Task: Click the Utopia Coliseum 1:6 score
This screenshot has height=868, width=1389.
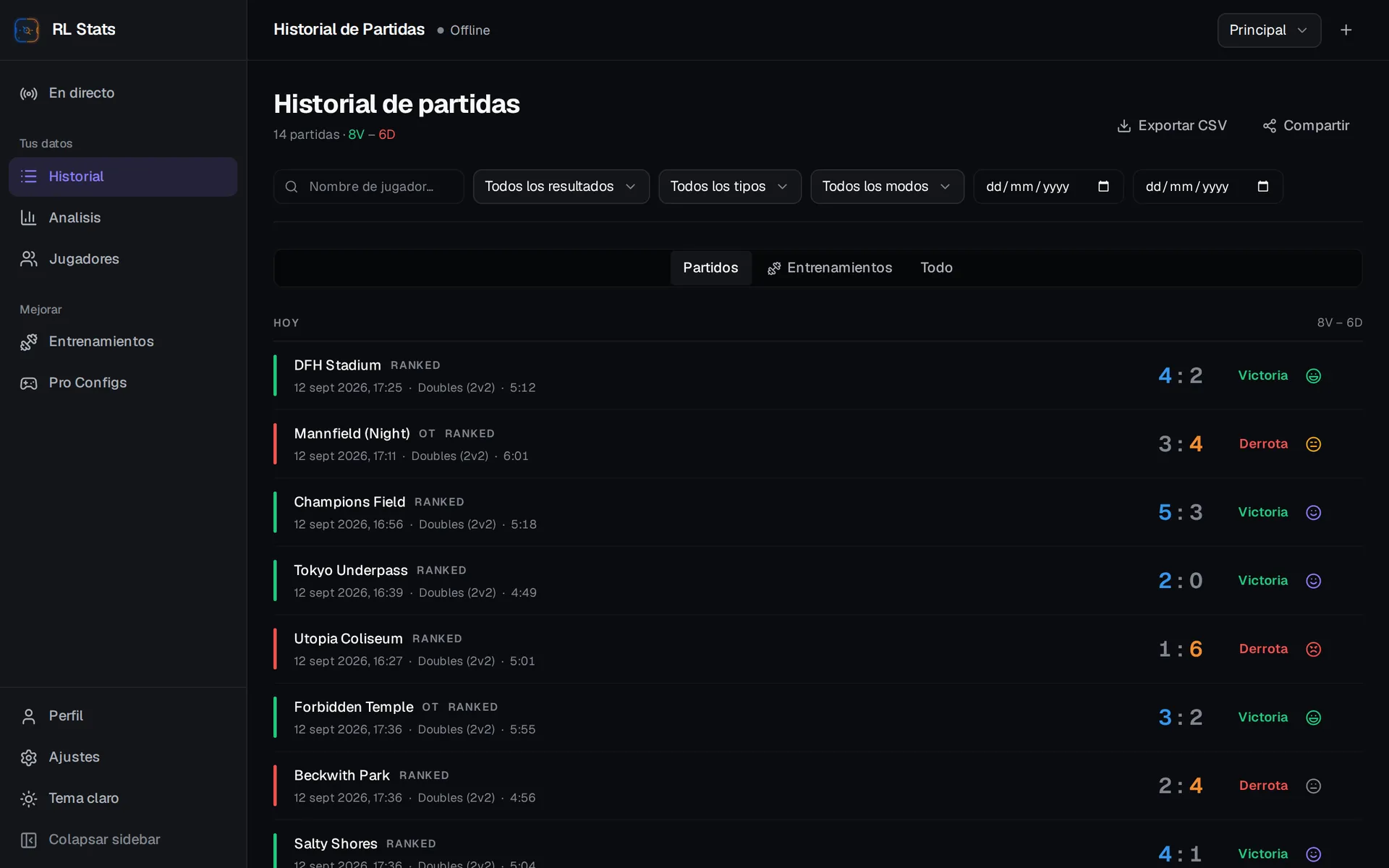Action: (1180, 650)
